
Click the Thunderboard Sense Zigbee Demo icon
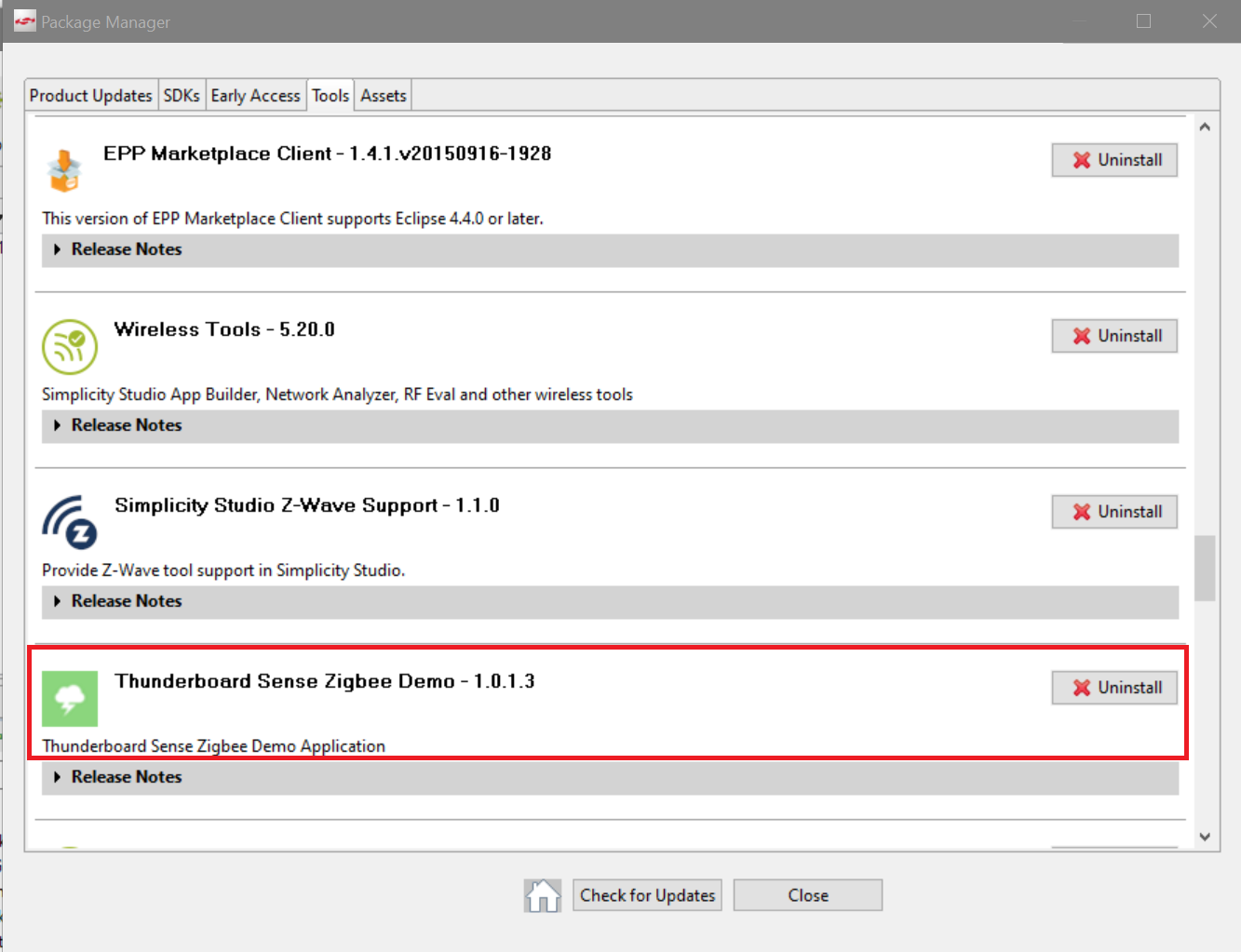tap(70, 698)
